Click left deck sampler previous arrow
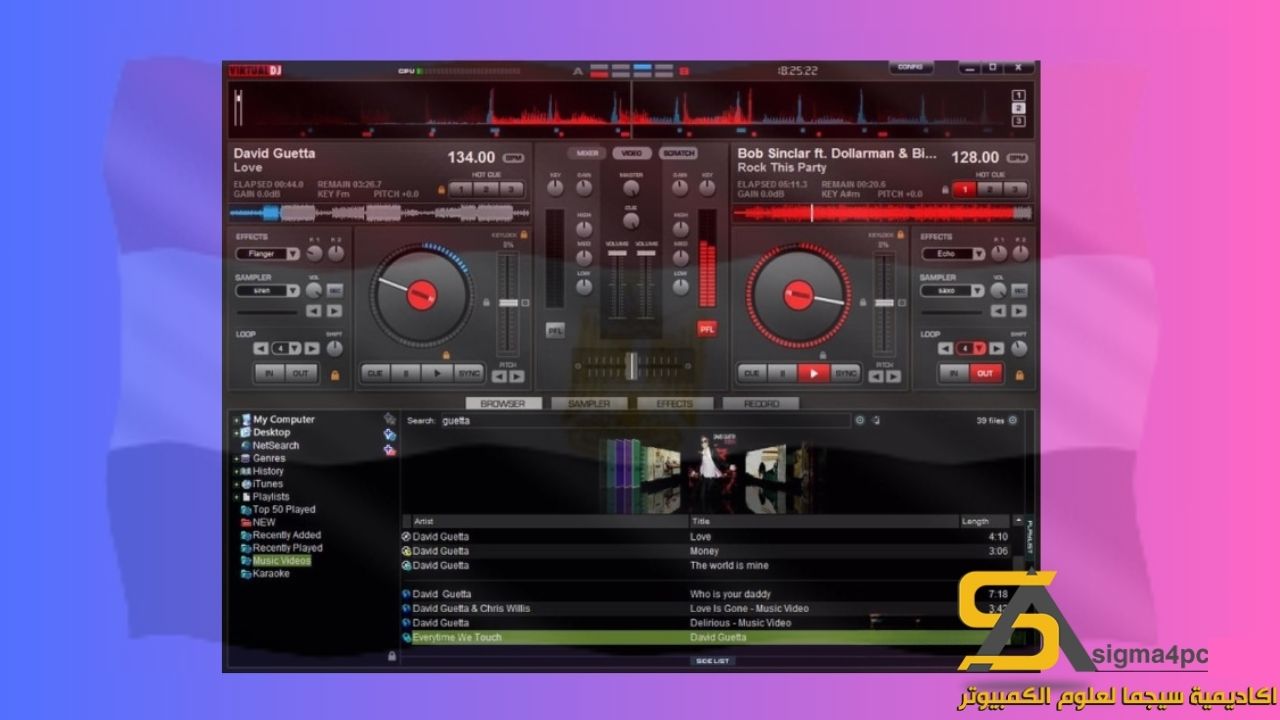Viewport: 1280px width, 720px height. tap(313, 311)
